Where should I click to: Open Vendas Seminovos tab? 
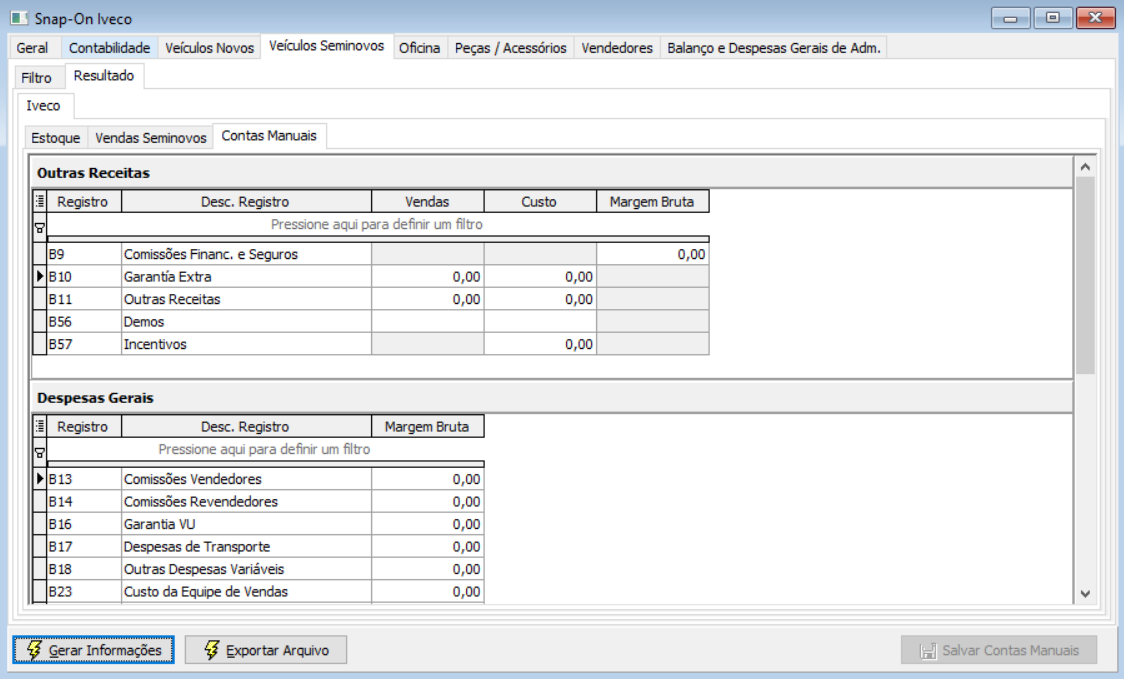pyautogui.click(x=151, y=138)
